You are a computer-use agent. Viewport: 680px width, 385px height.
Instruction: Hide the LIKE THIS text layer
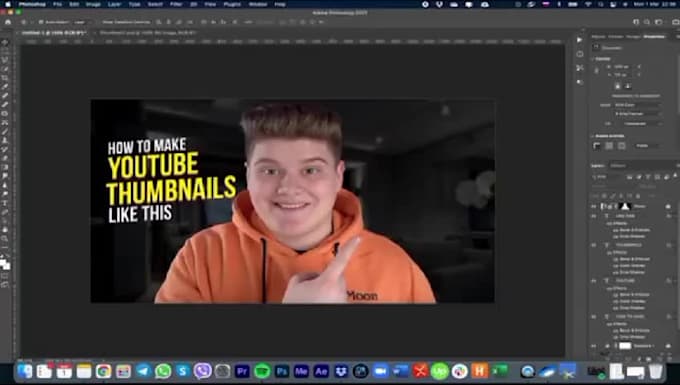pos(593,216)
